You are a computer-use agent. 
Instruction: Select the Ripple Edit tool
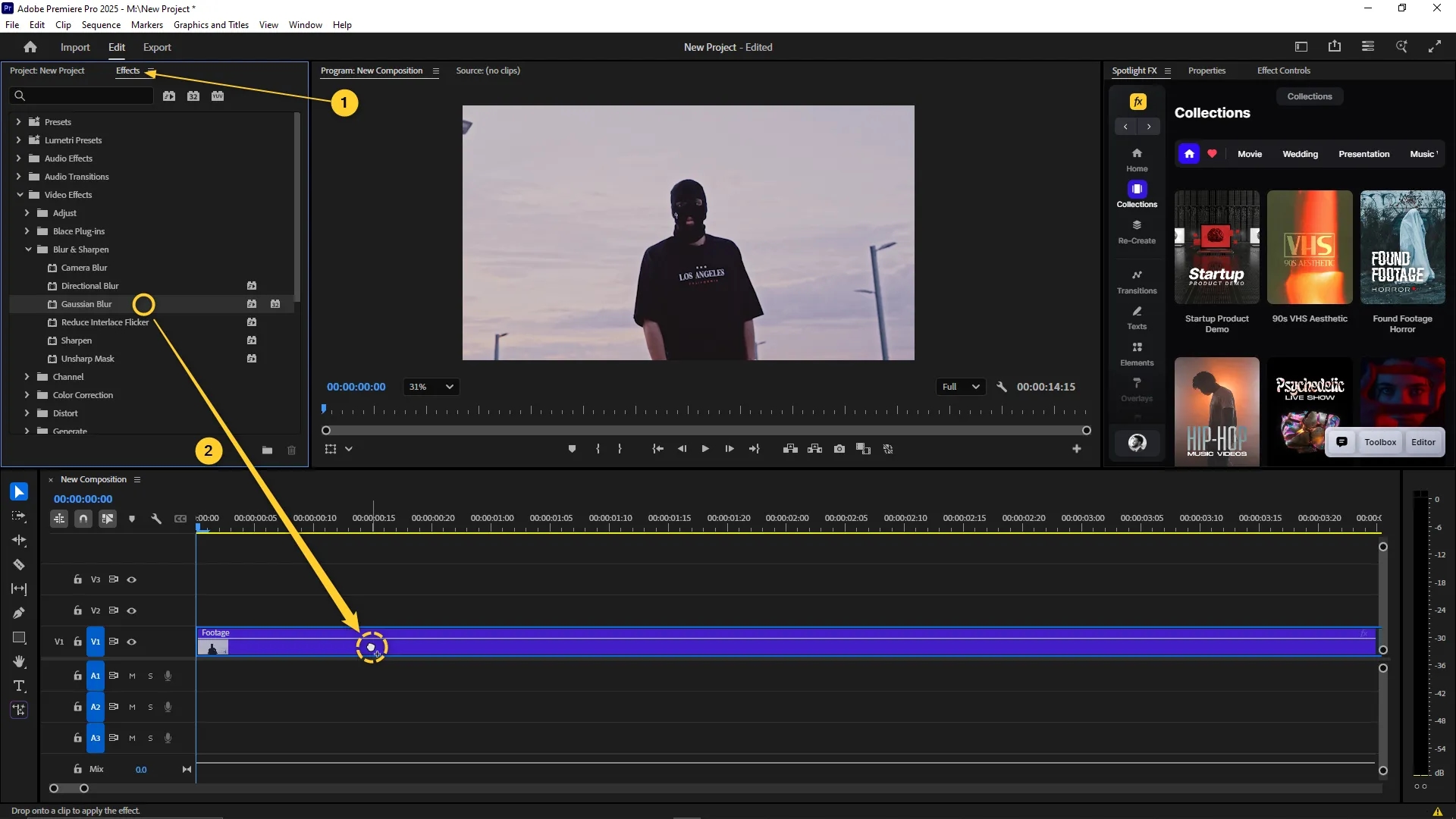click(19, 541)
